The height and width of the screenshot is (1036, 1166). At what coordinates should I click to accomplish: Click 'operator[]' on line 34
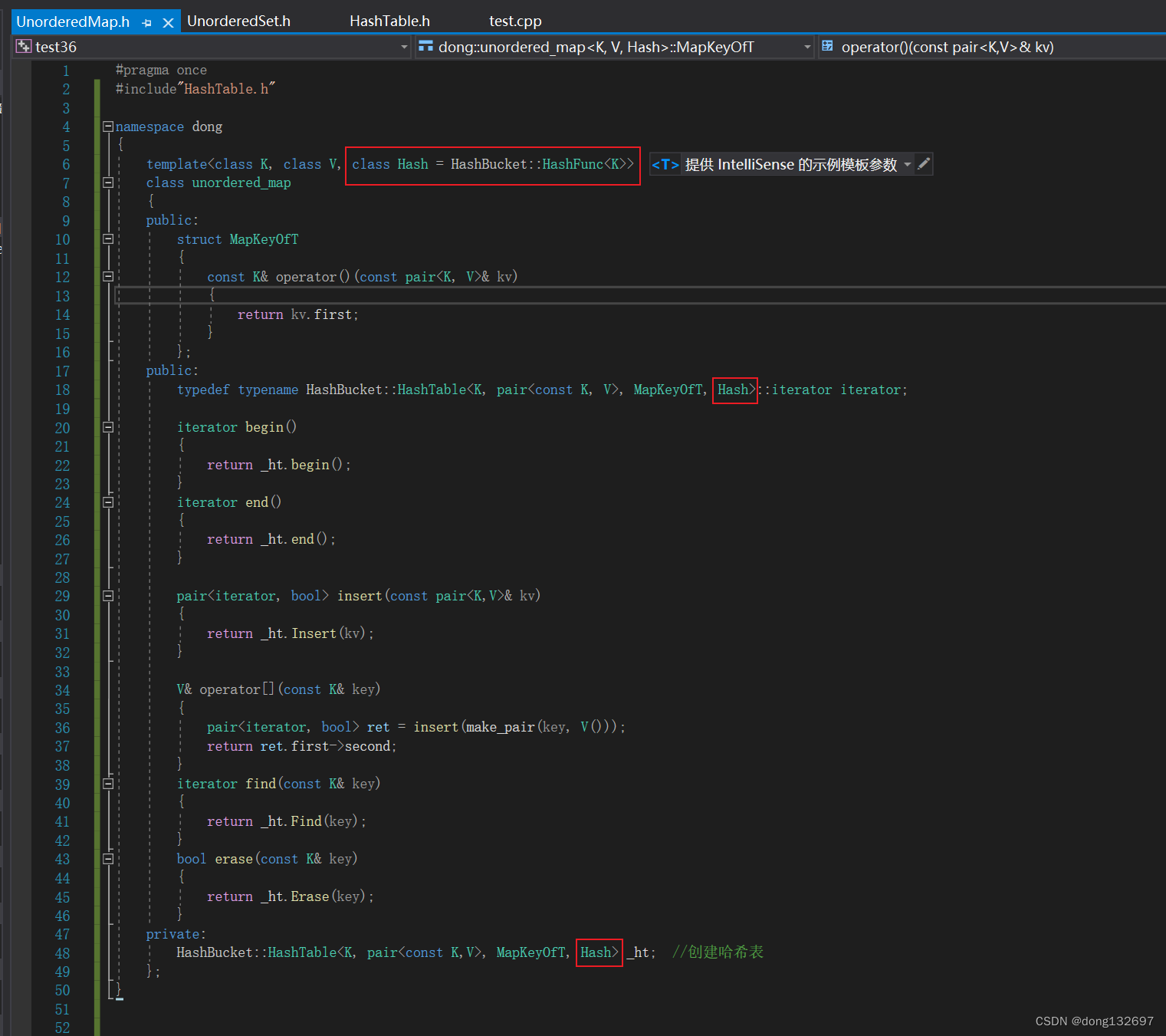[x=237, y=689]
